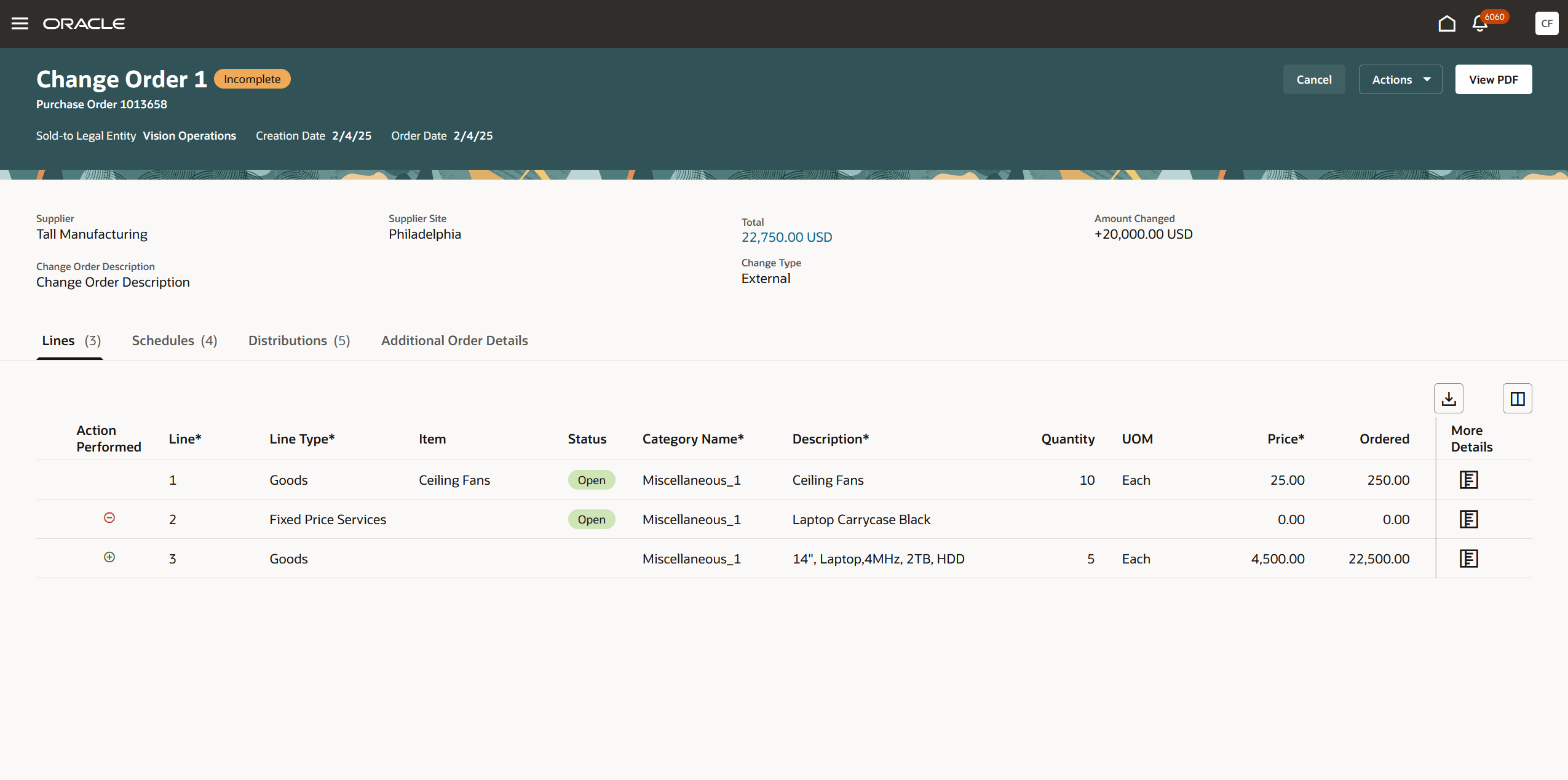
Task: Click the CF user avatar
Action: (x=1546, y=23)
